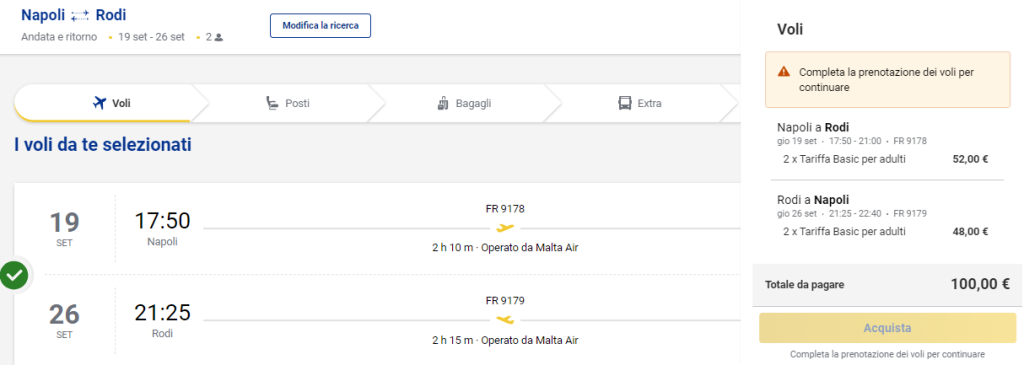Viewport: 1024px width, 365px height.
Task: Click the 17:50 Napoli departure time
Action: pyautogui.click(x=163, y=221)
